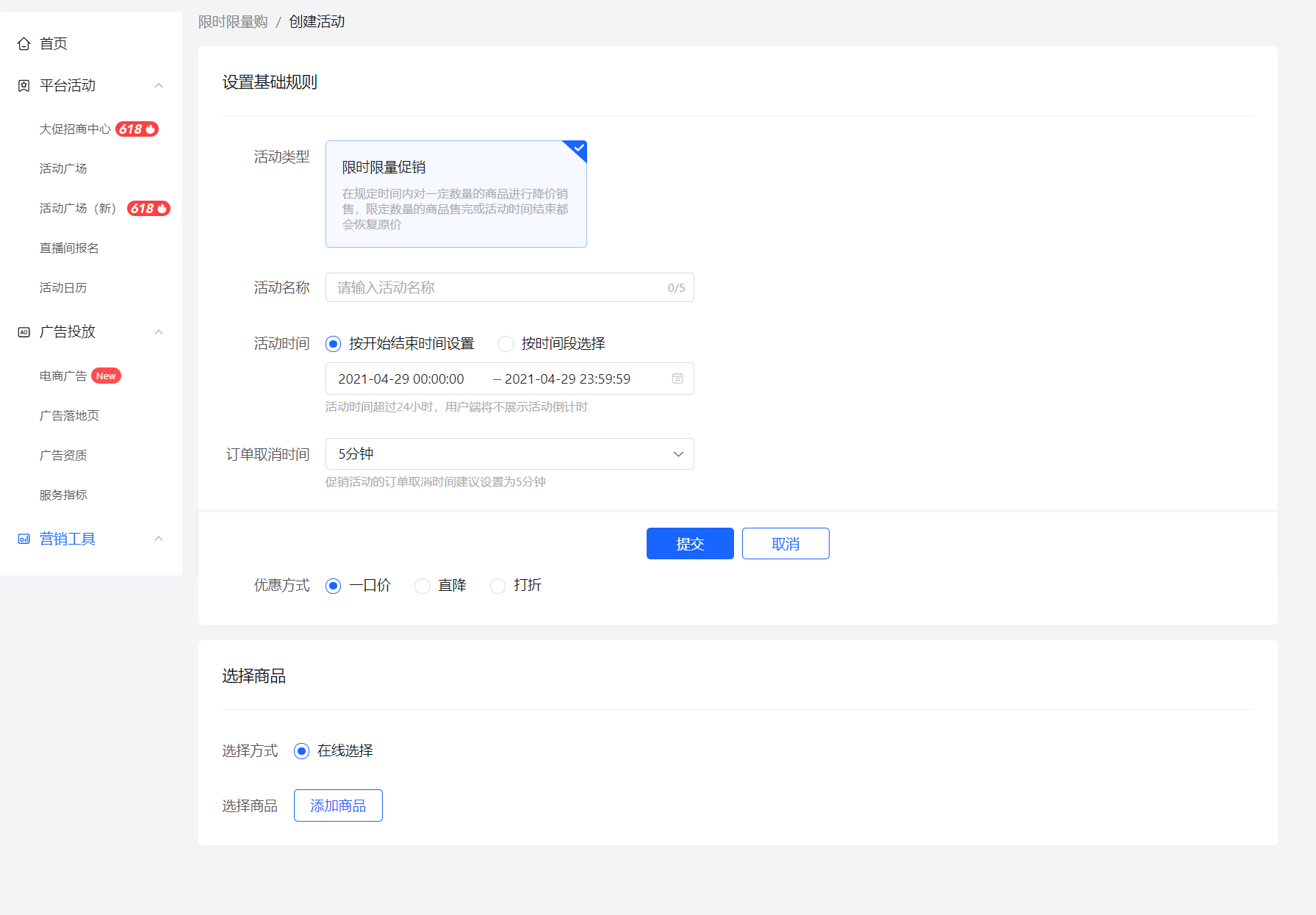Click the 618 badge next to 活动广场（新）

[x=148, y=209]
